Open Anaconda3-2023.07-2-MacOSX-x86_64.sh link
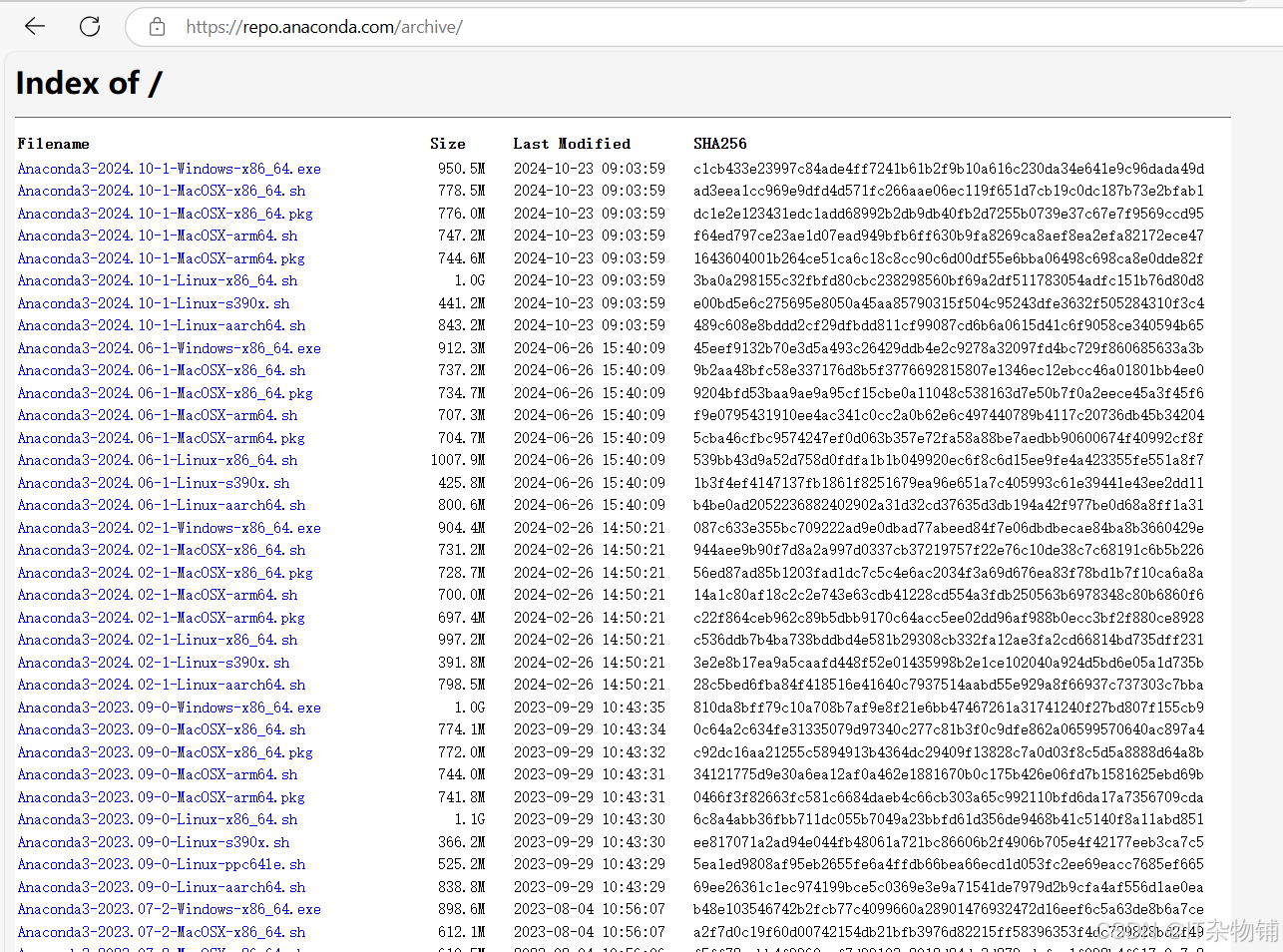 162,932
